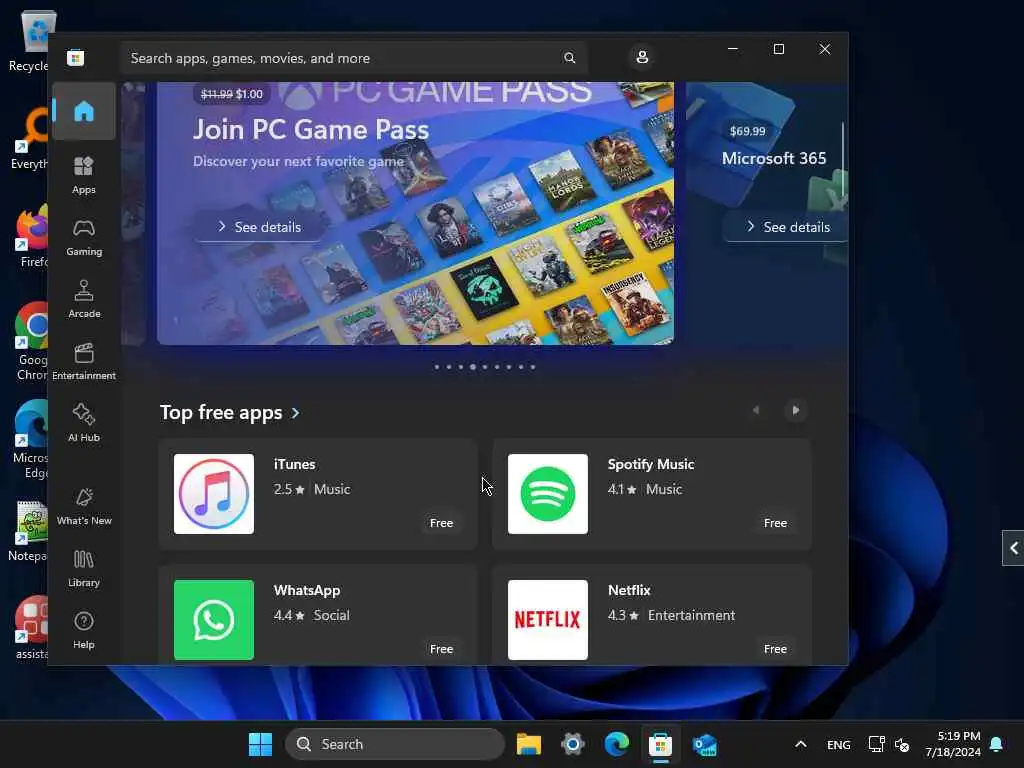
Task: Open the Apps section
Action: (x=84, y=175)
